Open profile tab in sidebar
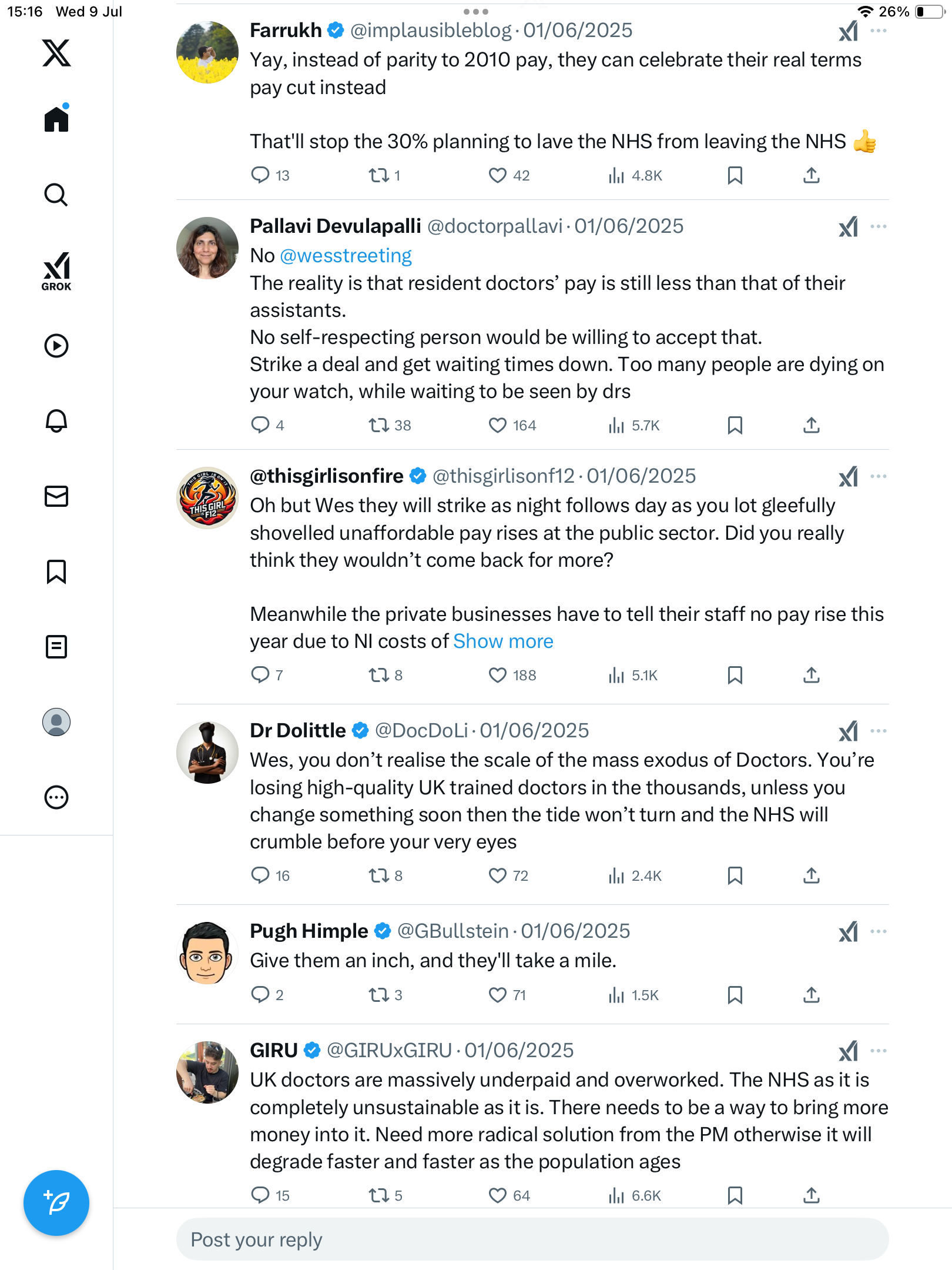952x1270 pixels. click(56, 722)
